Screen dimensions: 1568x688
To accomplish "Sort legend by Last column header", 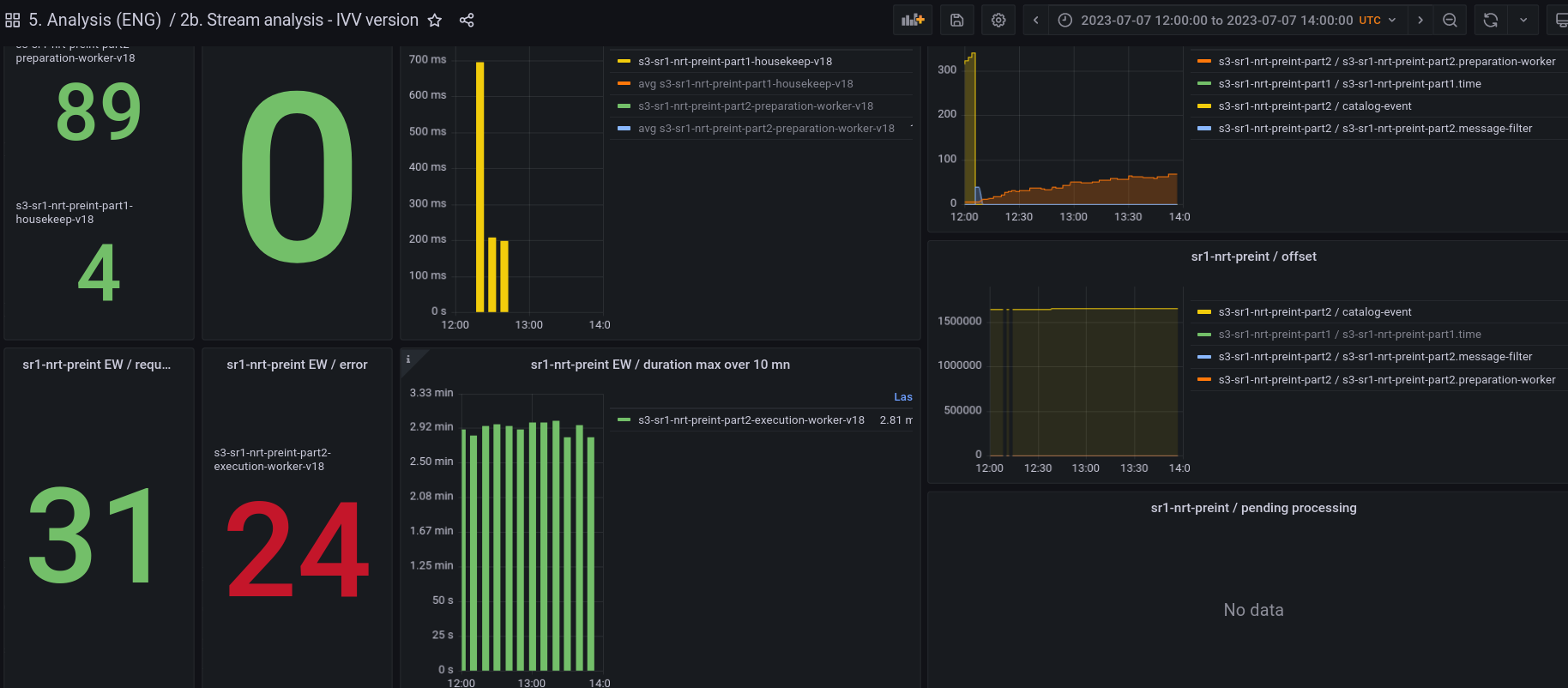I will coord(903,397).
